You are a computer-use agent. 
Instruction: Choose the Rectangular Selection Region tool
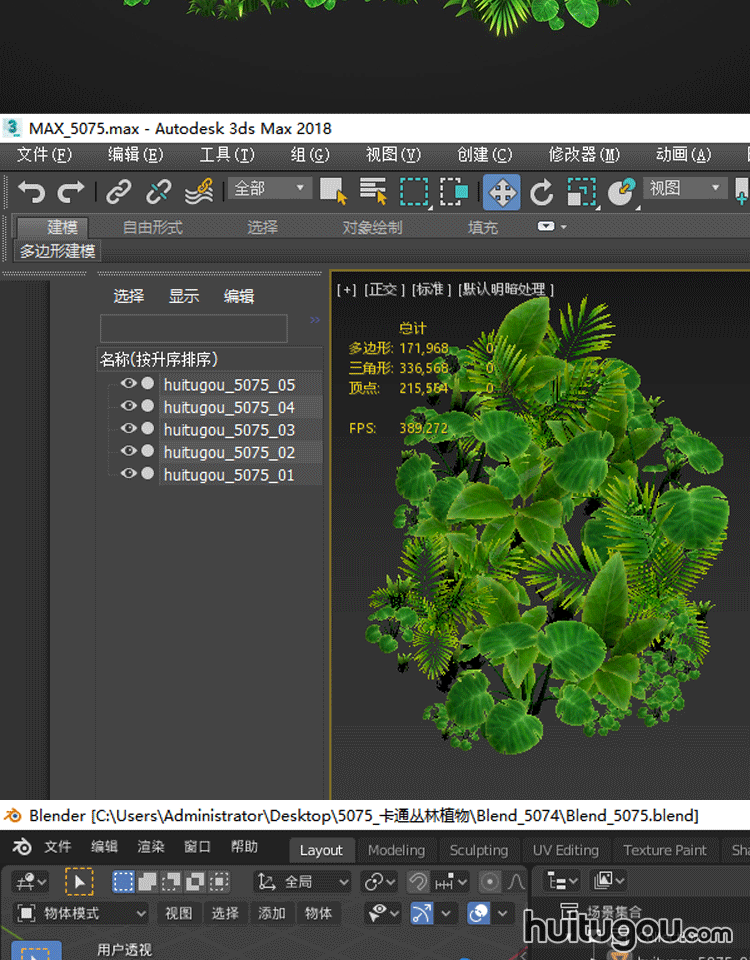(414, 191)
